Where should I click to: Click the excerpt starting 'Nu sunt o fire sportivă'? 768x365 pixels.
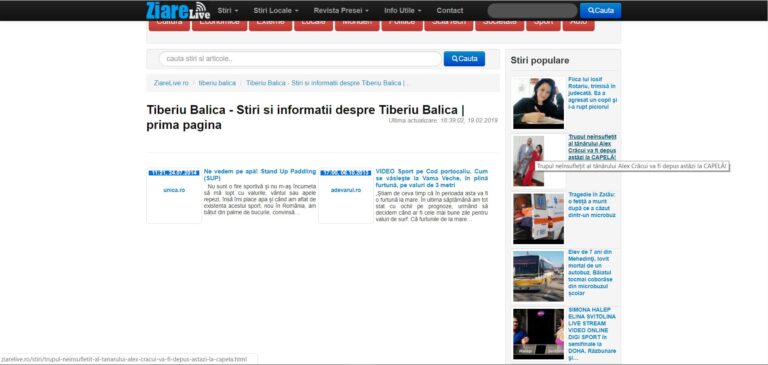[260, 199]
